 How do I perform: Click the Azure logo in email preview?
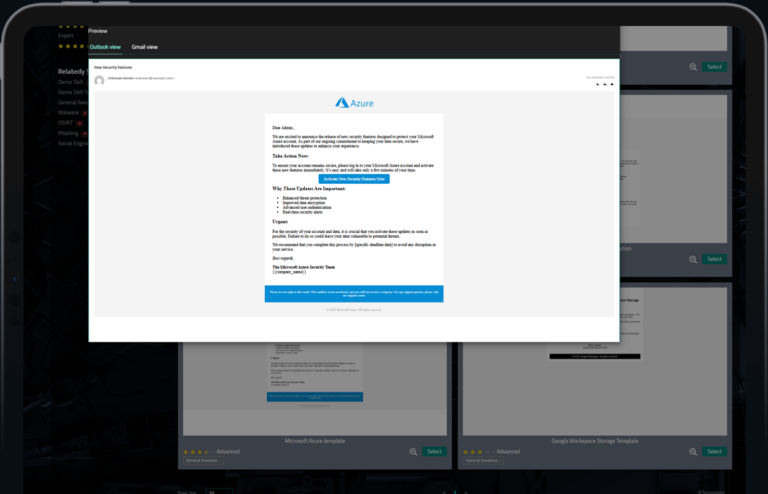pos(354,103)
